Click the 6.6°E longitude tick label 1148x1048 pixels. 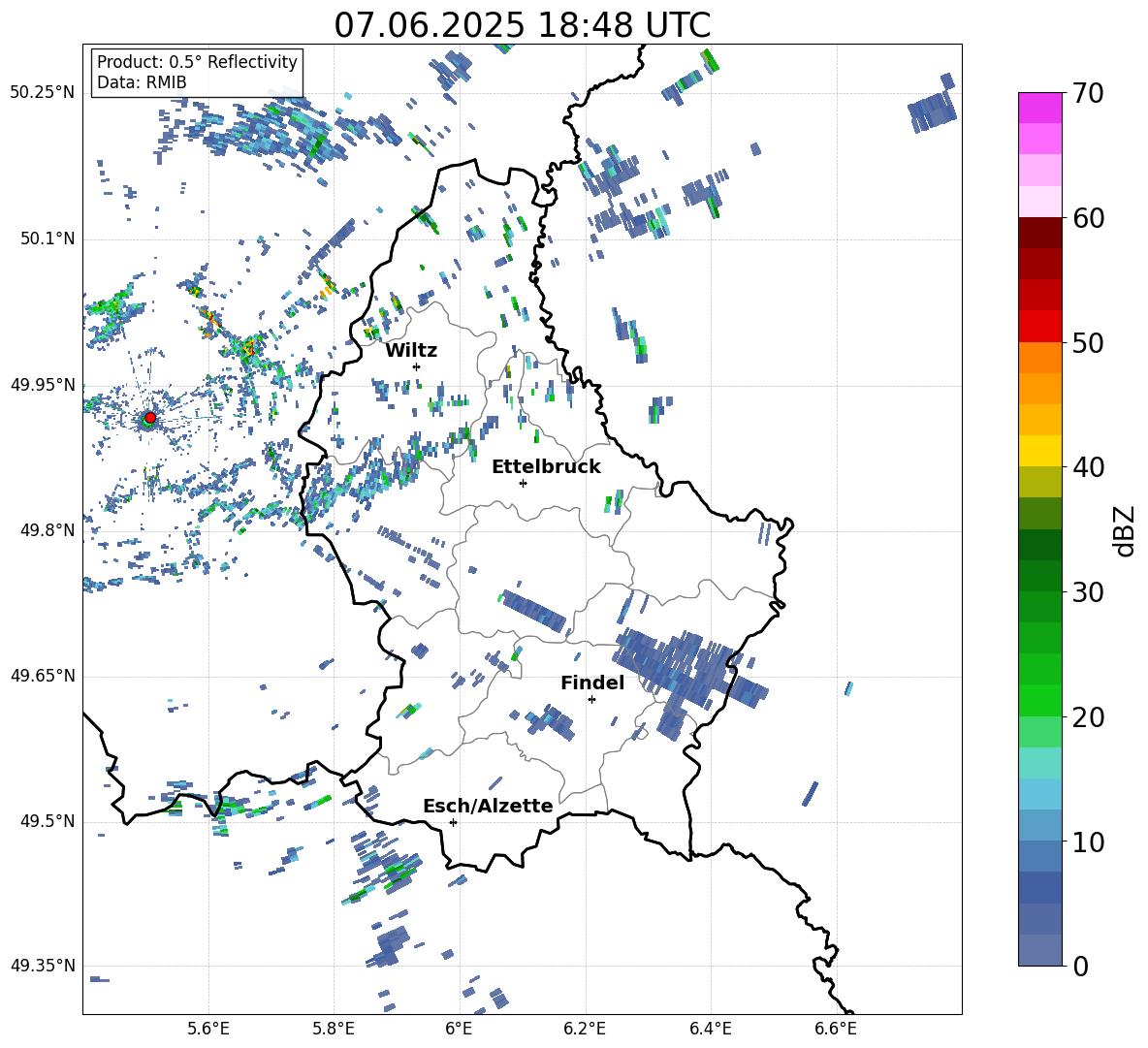click(836, 1029)
